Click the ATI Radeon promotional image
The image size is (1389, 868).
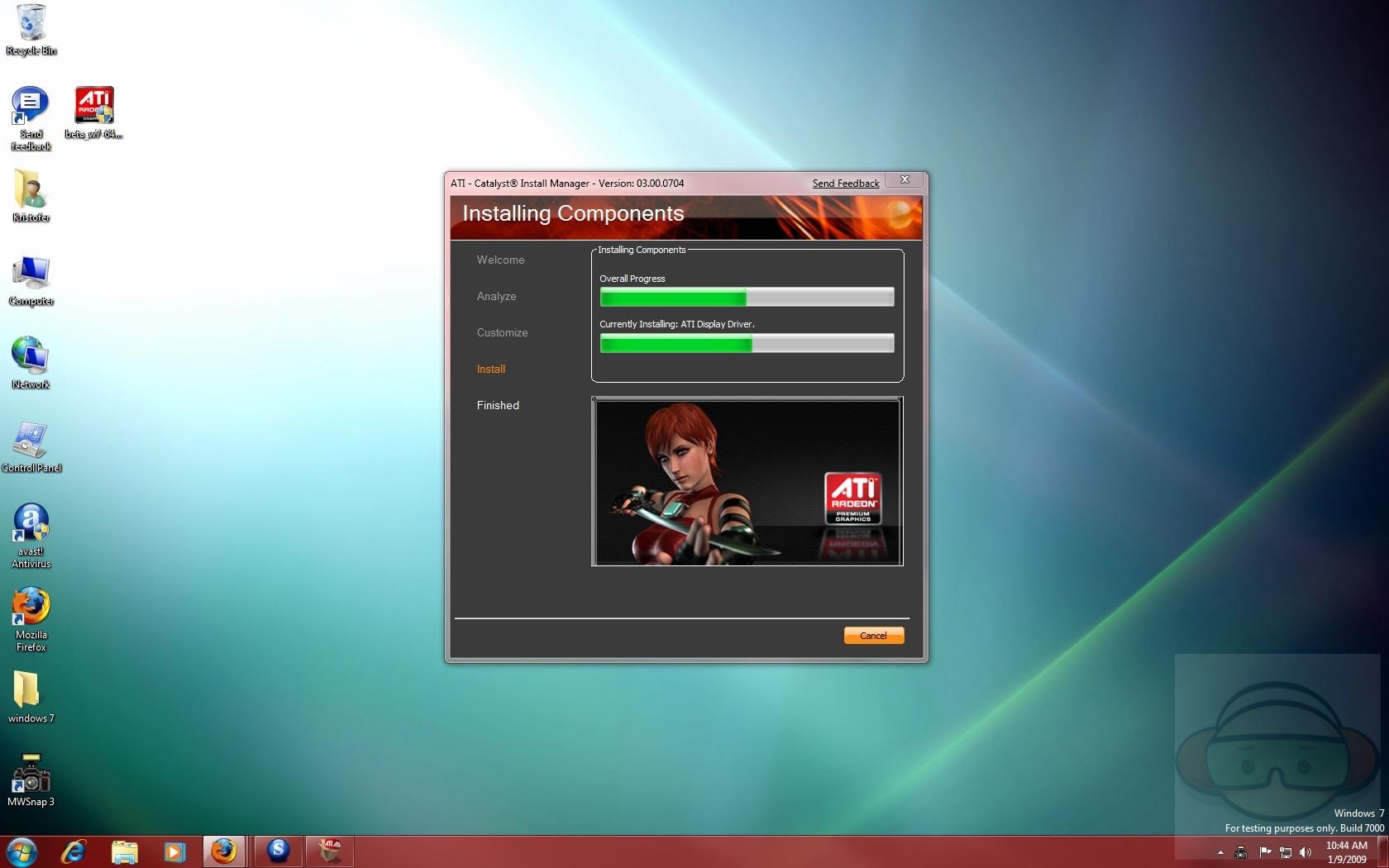click(747, 481)
